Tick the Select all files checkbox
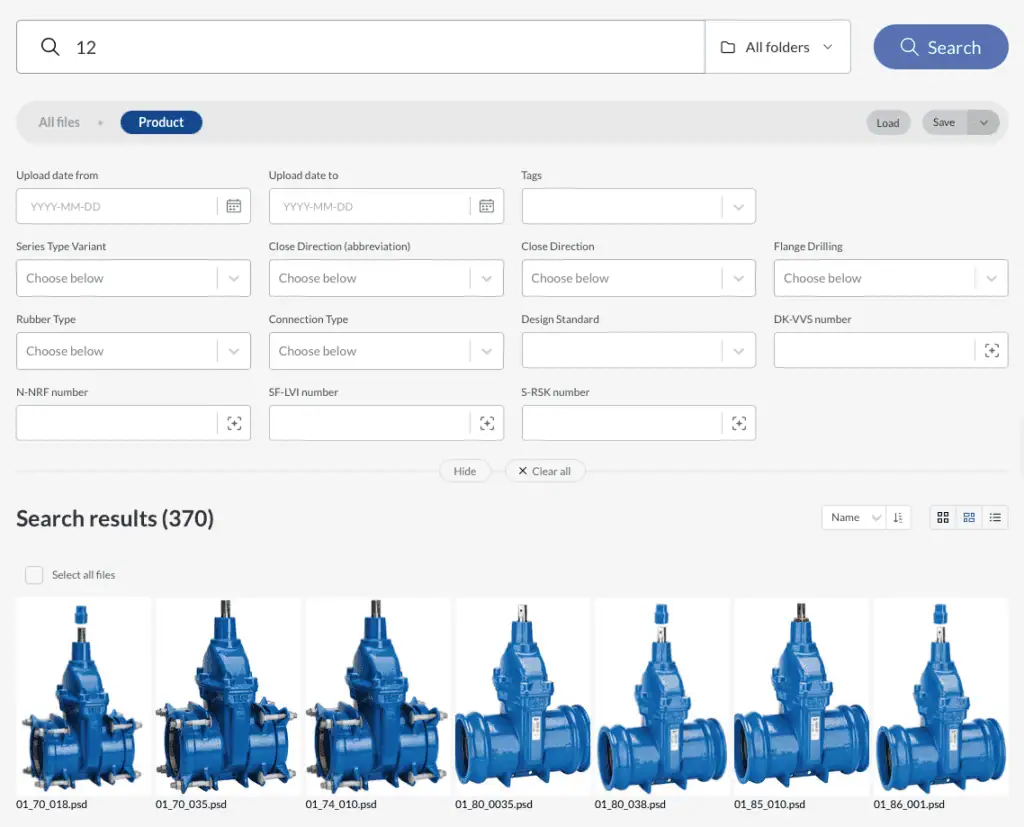This screenshot has height=827, width=1024. [x=34, y=575]
